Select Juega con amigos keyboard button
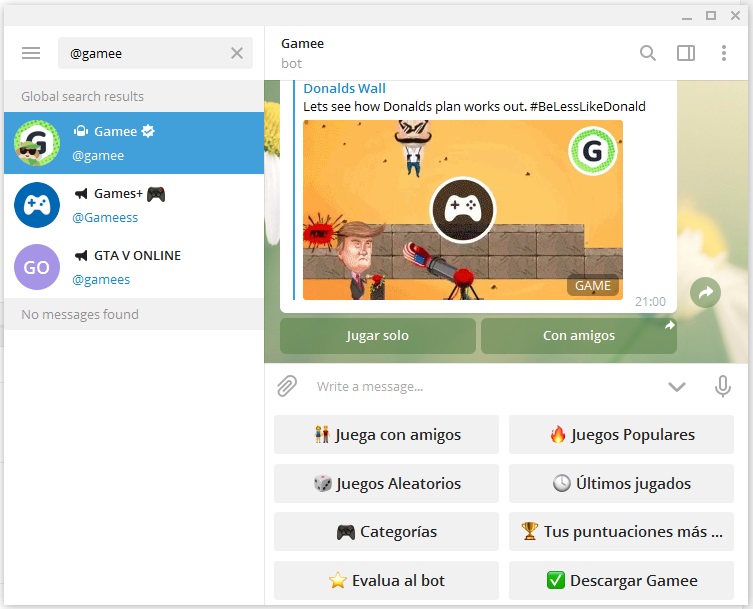753x609 pixels. [387, 435]
